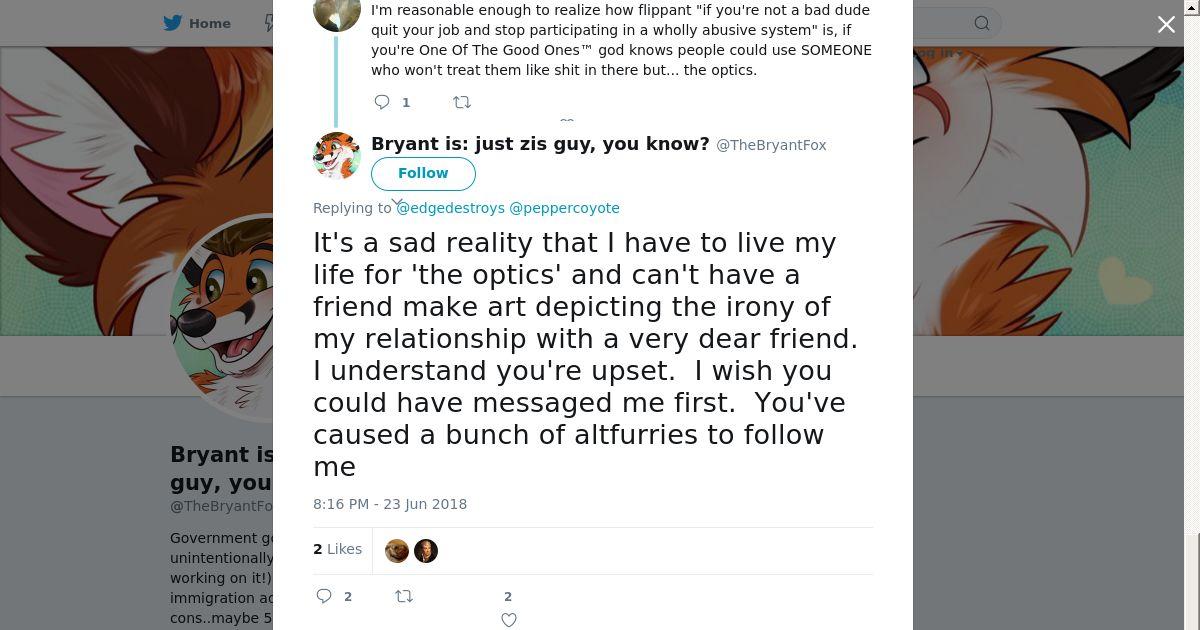
Task: Open the @peppercoyote profile link
Action: tap(564, 208)
